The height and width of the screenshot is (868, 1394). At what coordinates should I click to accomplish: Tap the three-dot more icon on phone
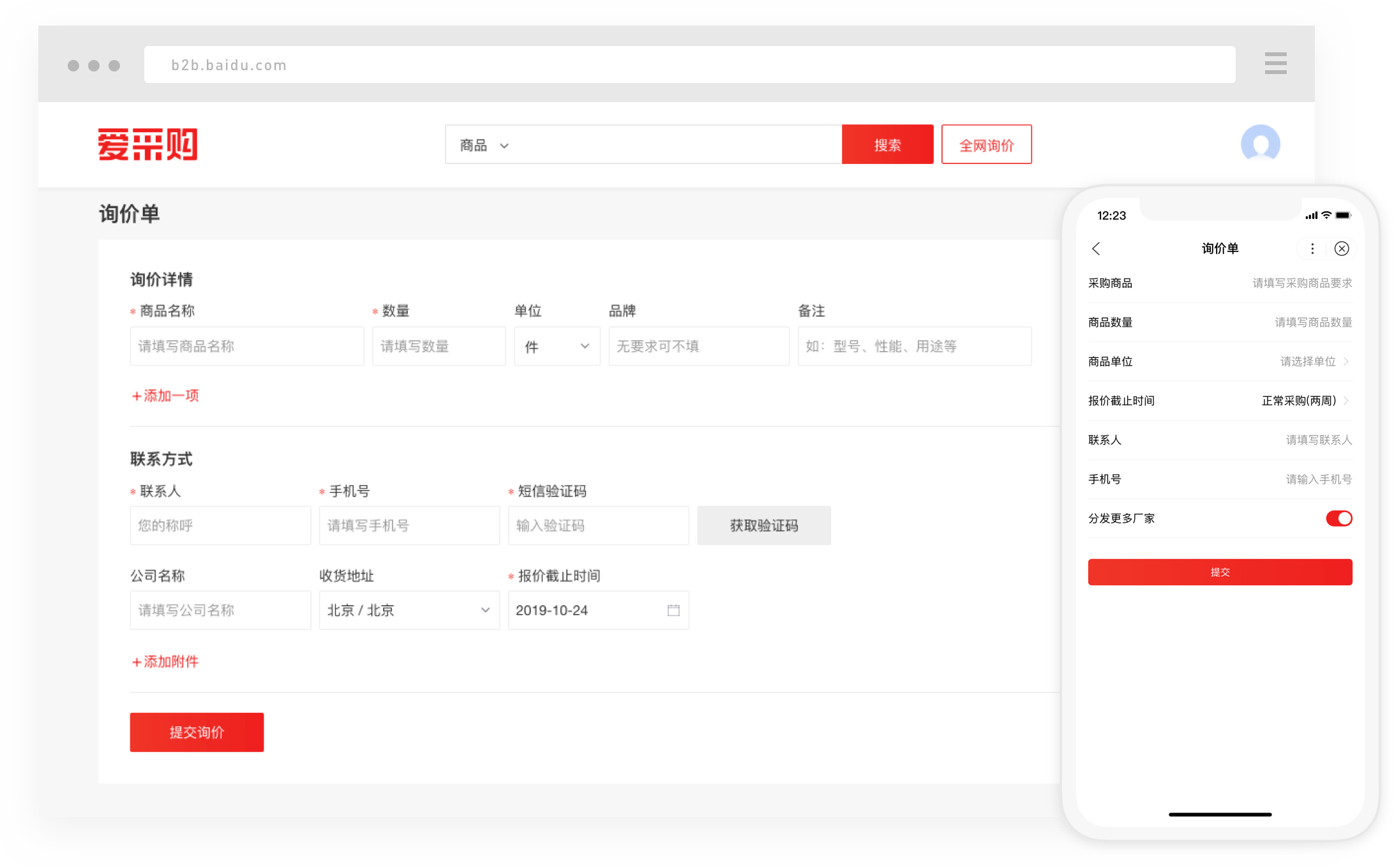pos(1312,248)
